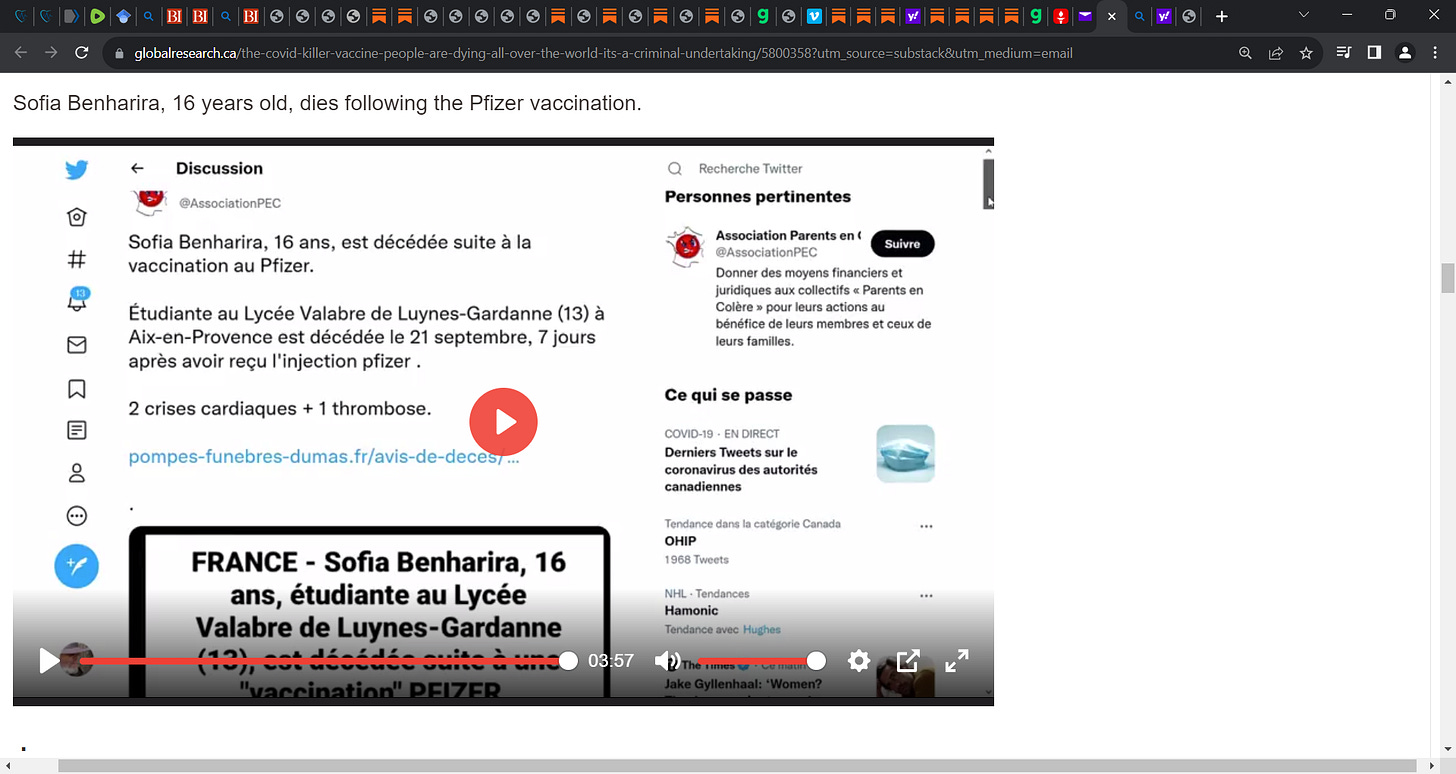Open Chrome's three-dot menu
Screen dimensions: 1456x774
(x=1436, y=53)
